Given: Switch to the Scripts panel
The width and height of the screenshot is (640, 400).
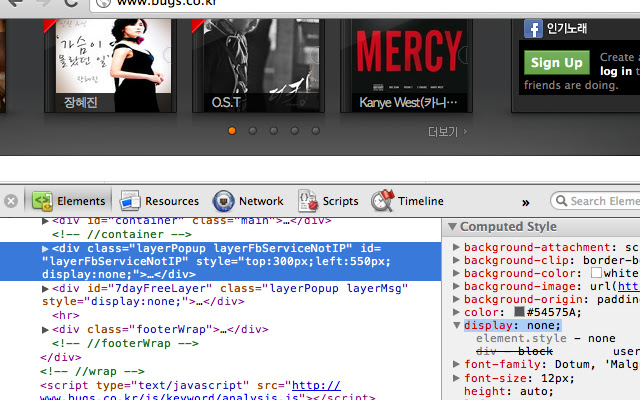Looking at the screenshot, I should (328, 201).
